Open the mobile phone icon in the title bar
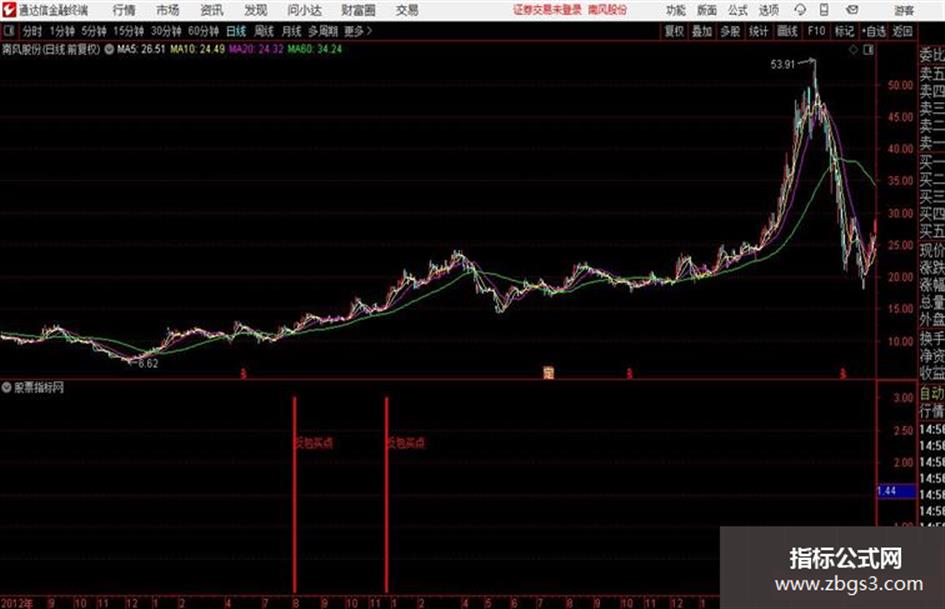 click(x=824, y=10)
